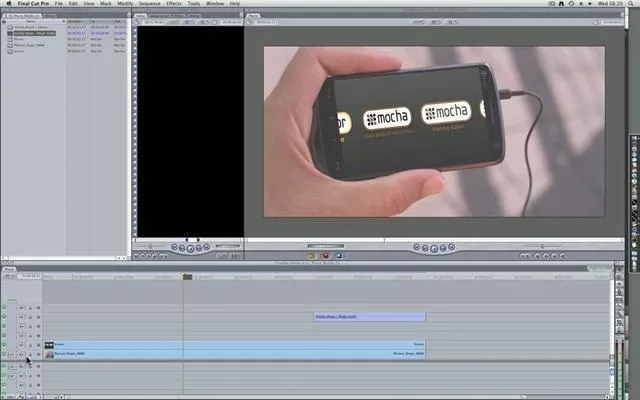Go to next edit in Canvas
Screen dimensions: 640x400
[451, 247]
